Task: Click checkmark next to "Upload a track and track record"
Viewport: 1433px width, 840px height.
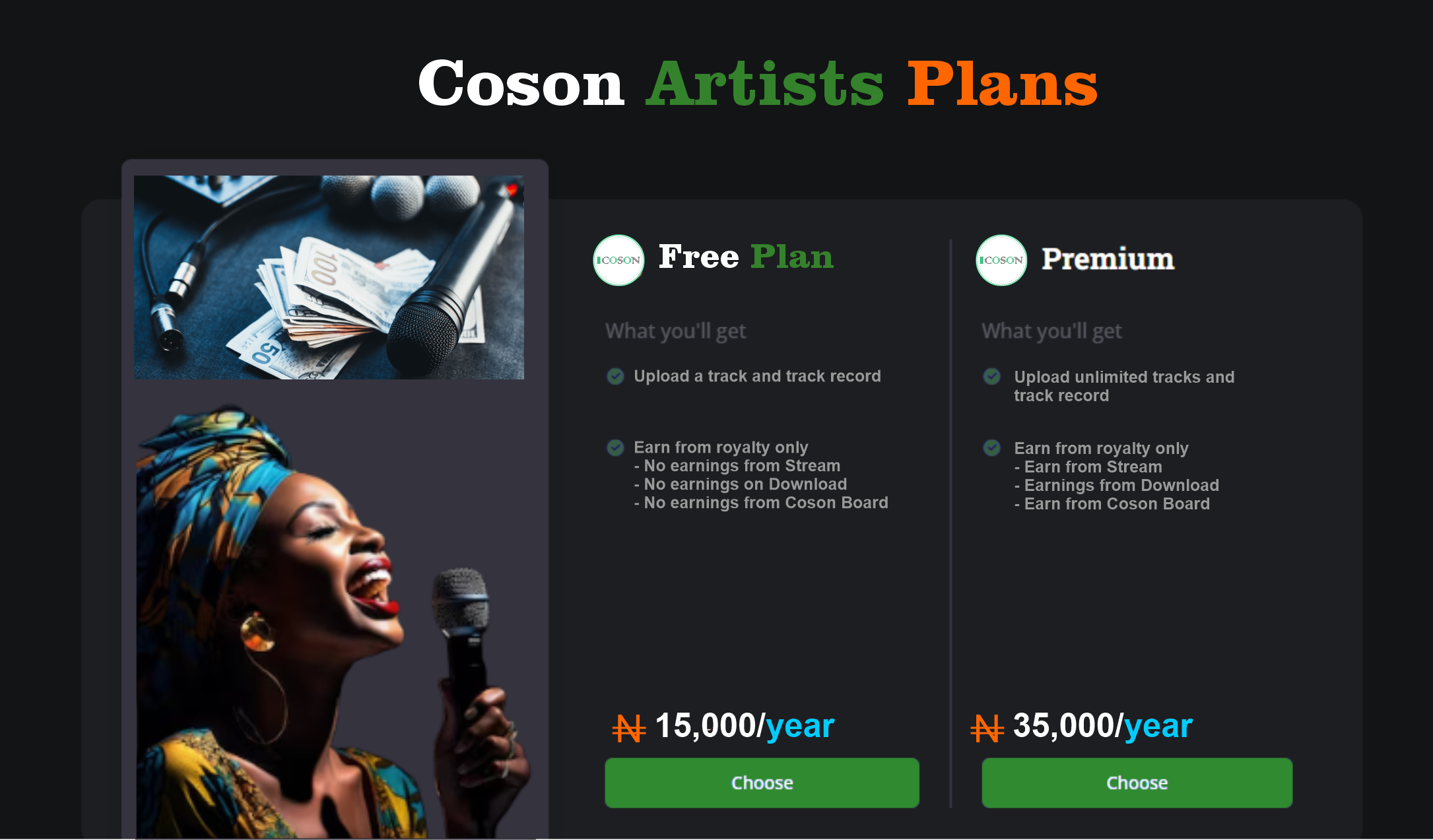Action: click(615, 376)
